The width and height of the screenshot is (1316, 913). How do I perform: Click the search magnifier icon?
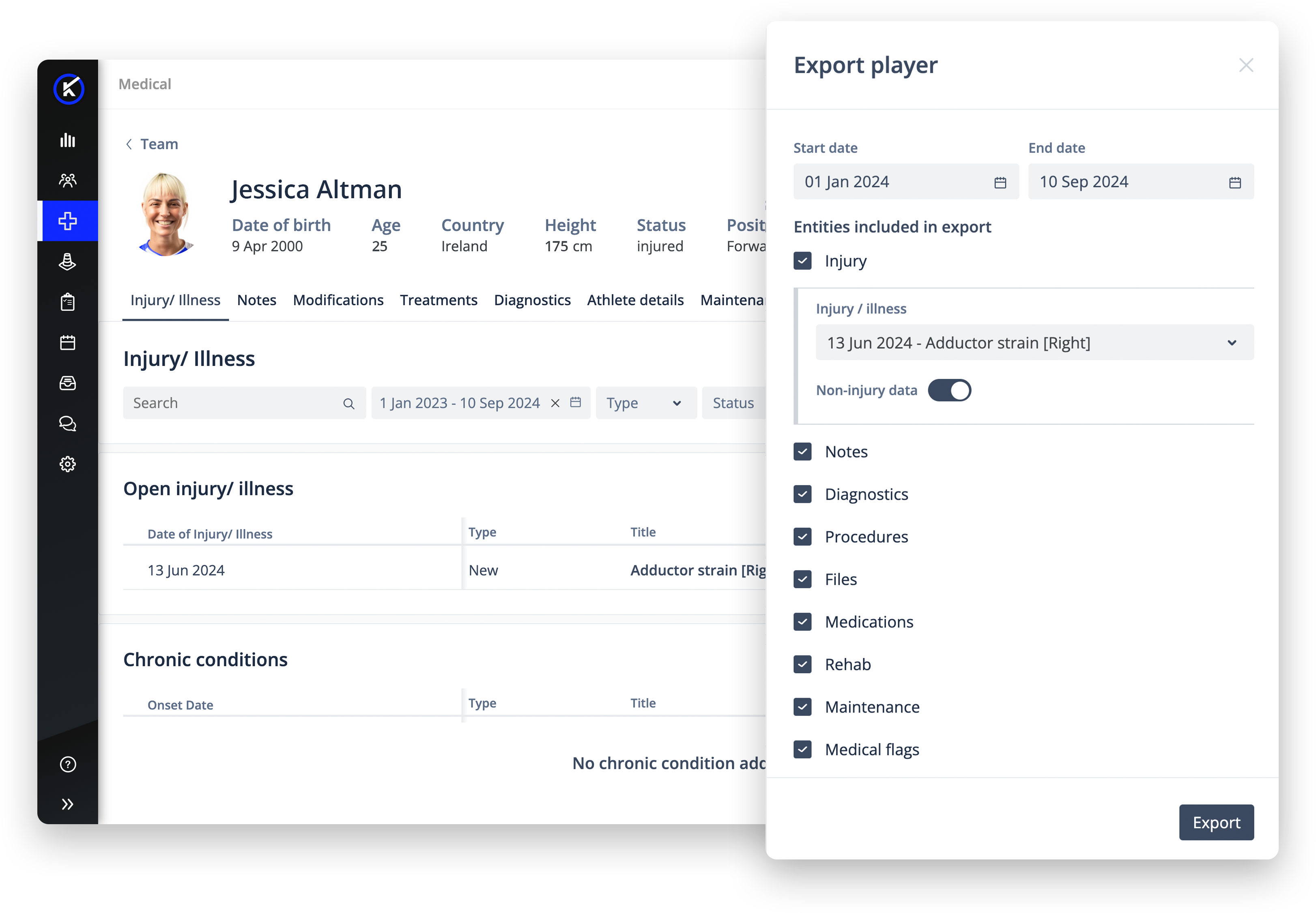point(348,404)
